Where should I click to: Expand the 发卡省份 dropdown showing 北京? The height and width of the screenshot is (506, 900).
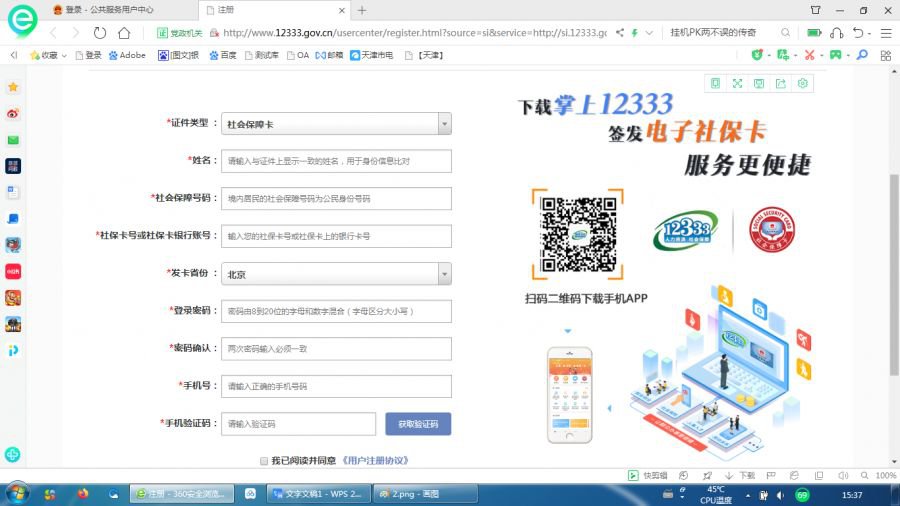coord(444,274)
